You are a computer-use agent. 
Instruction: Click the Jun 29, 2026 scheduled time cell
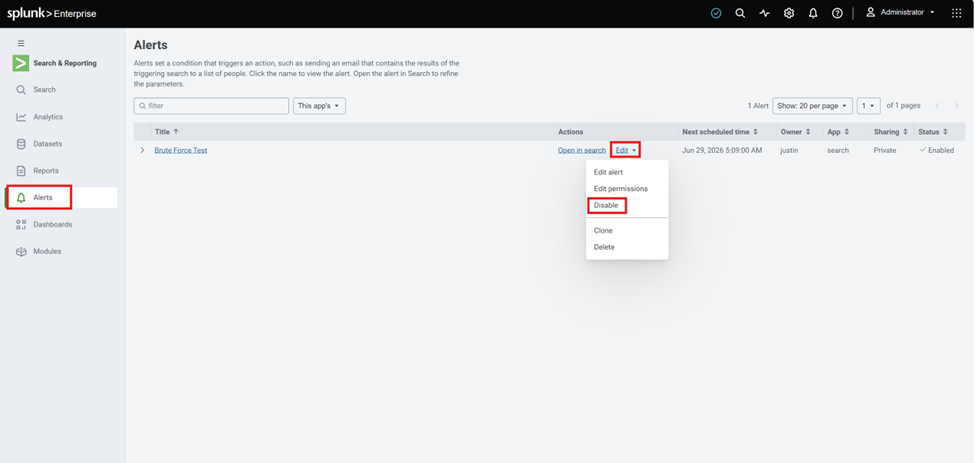pyautogui.click(x=722, y=150)
